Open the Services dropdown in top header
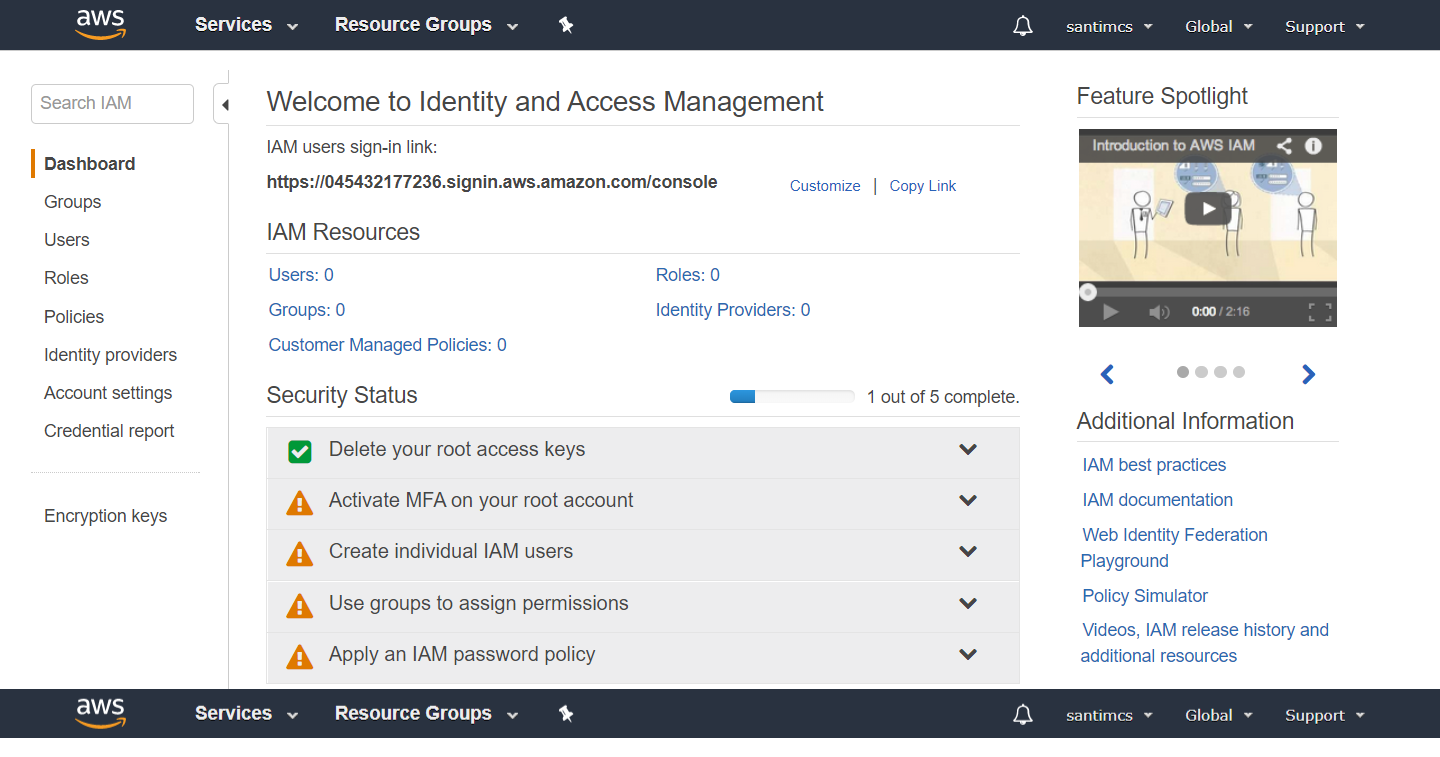This screenshot has height=757, width=1440. 247,25
